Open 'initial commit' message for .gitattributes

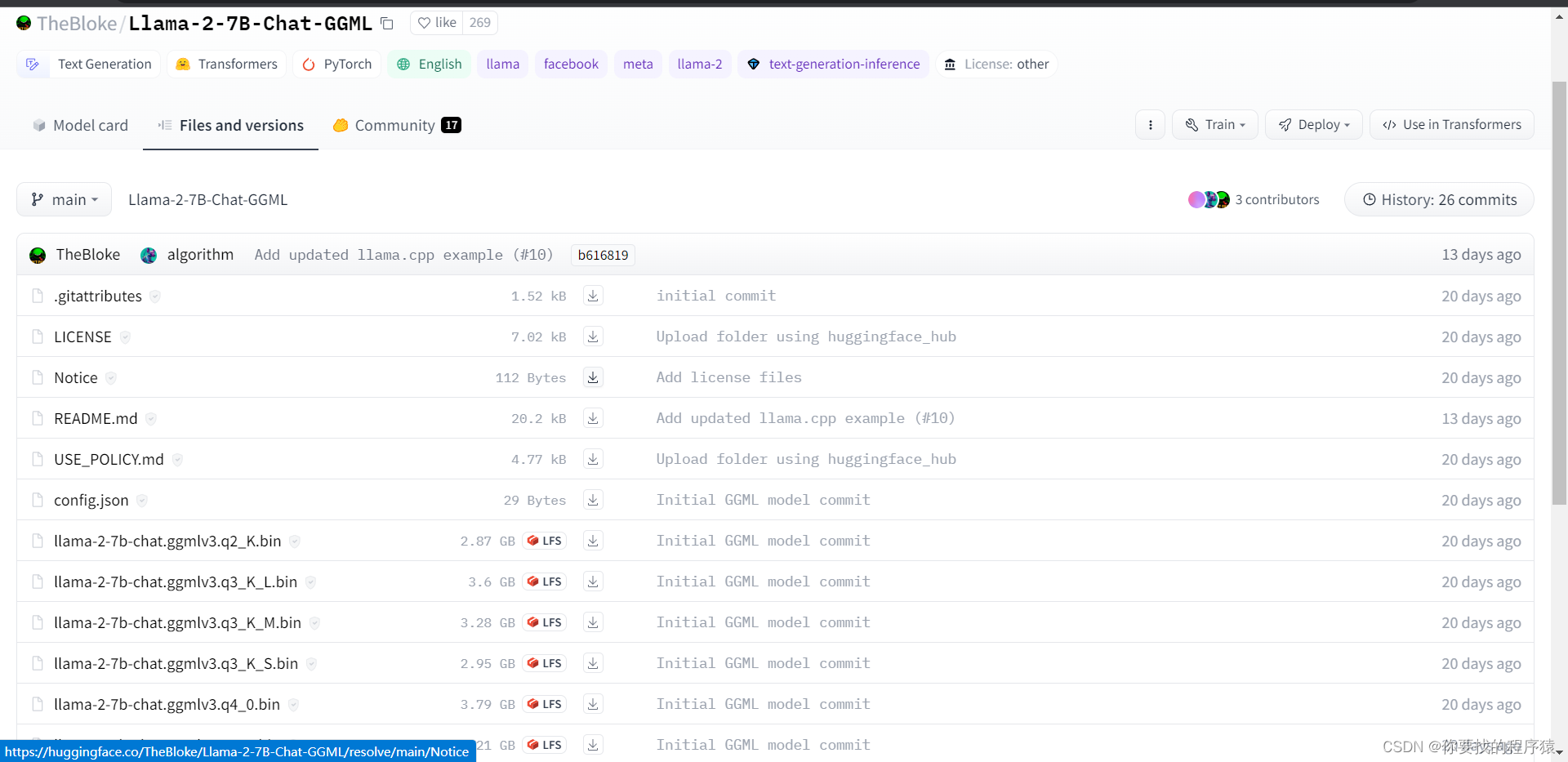point(716,296)
